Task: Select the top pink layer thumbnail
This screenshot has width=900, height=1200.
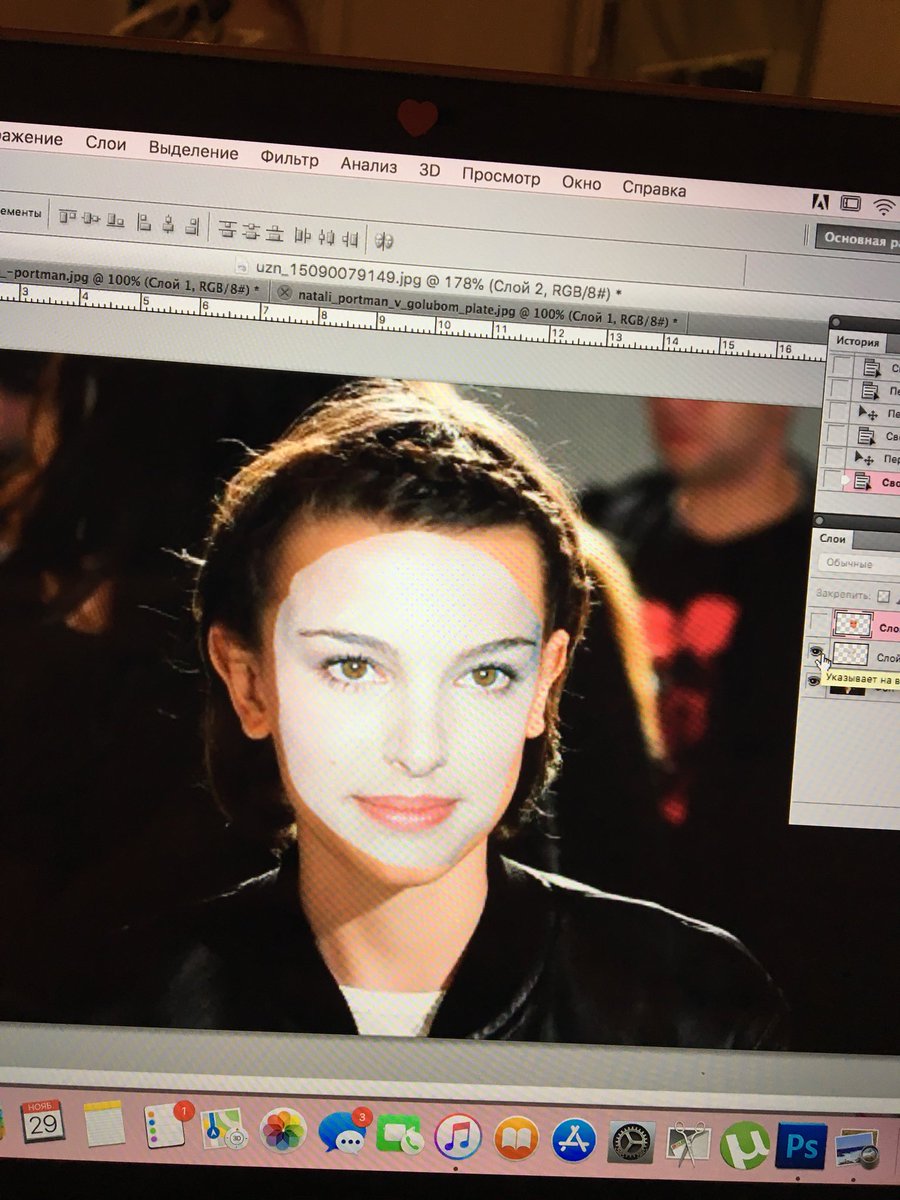Action: click(852, 625)
